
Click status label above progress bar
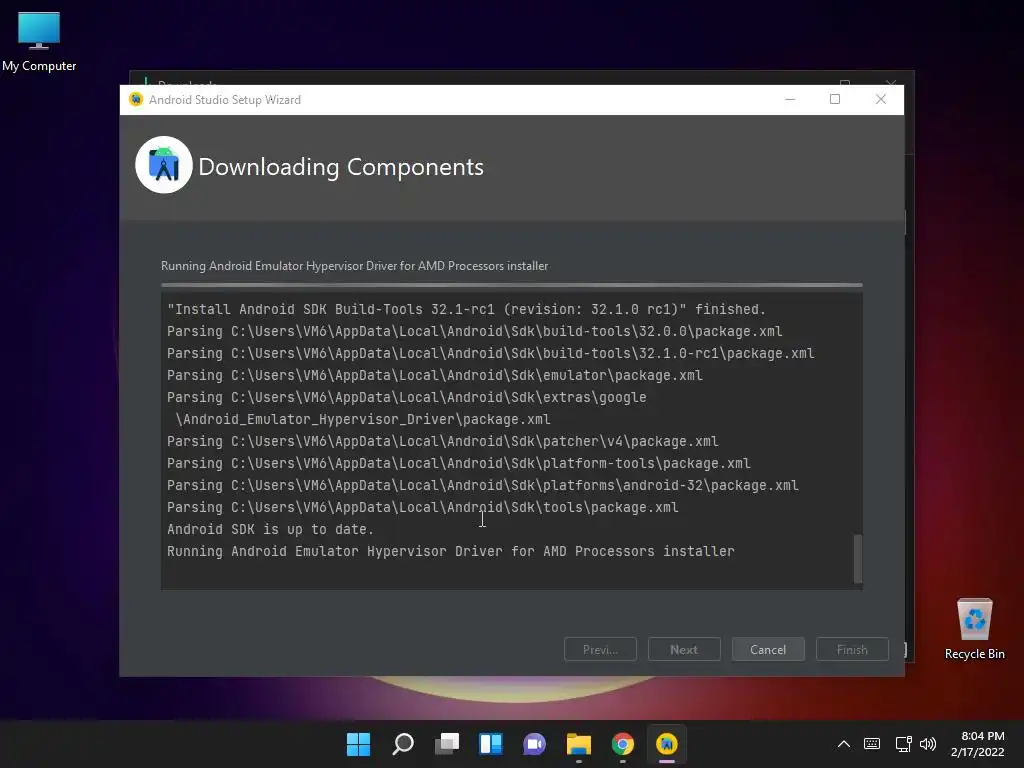pyautogui.click(x=355, y=266)
